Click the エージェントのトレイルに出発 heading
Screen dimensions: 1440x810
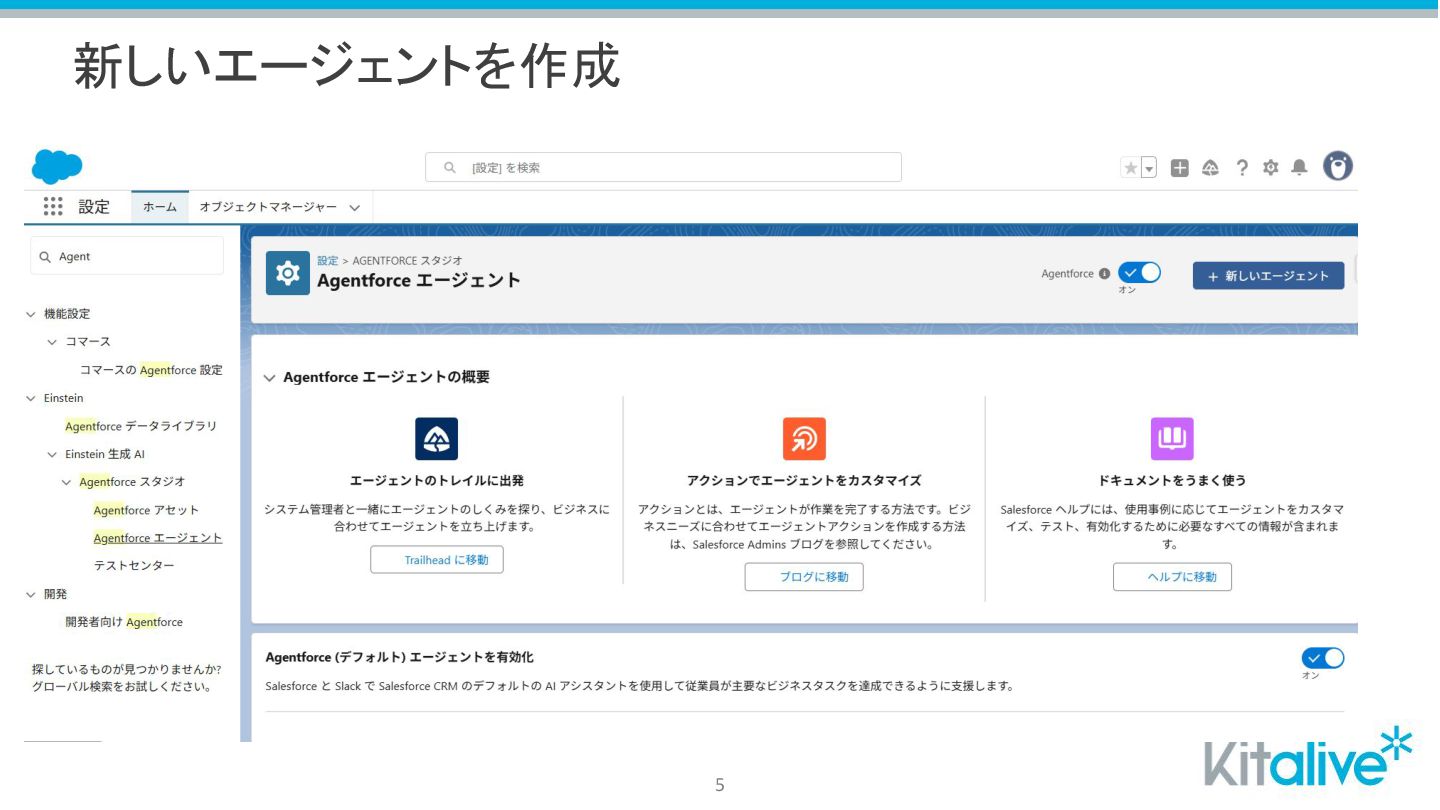click(437, 480)
